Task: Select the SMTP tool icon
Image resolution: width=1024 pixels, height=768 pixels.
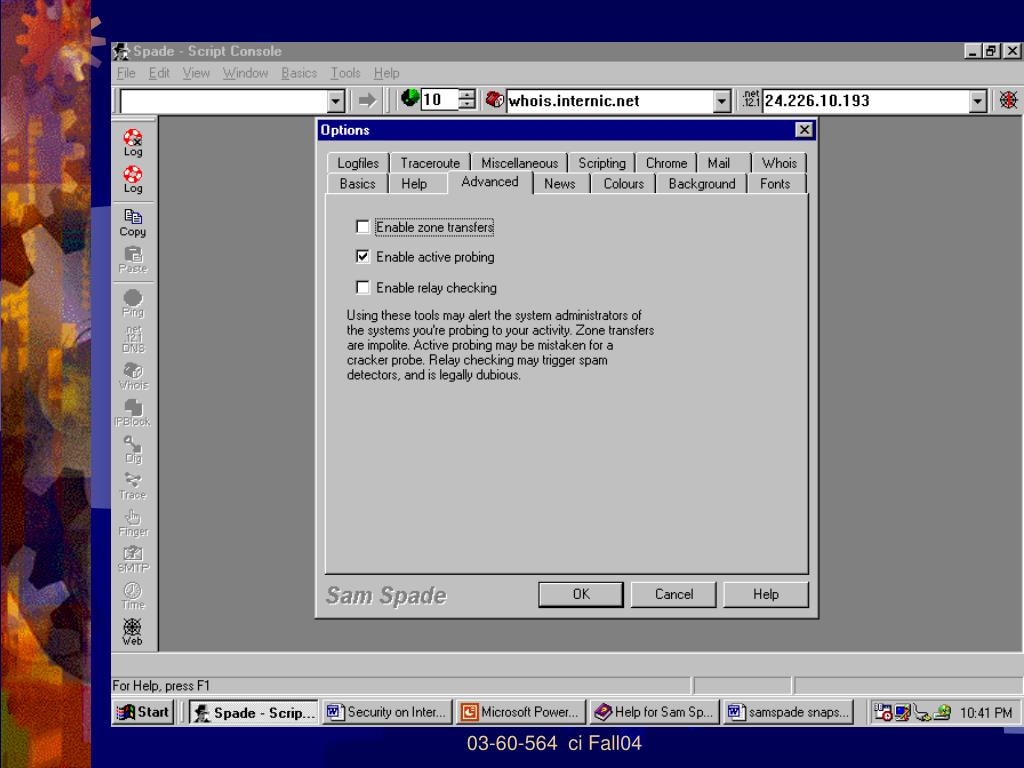Action: coord(133,558)
